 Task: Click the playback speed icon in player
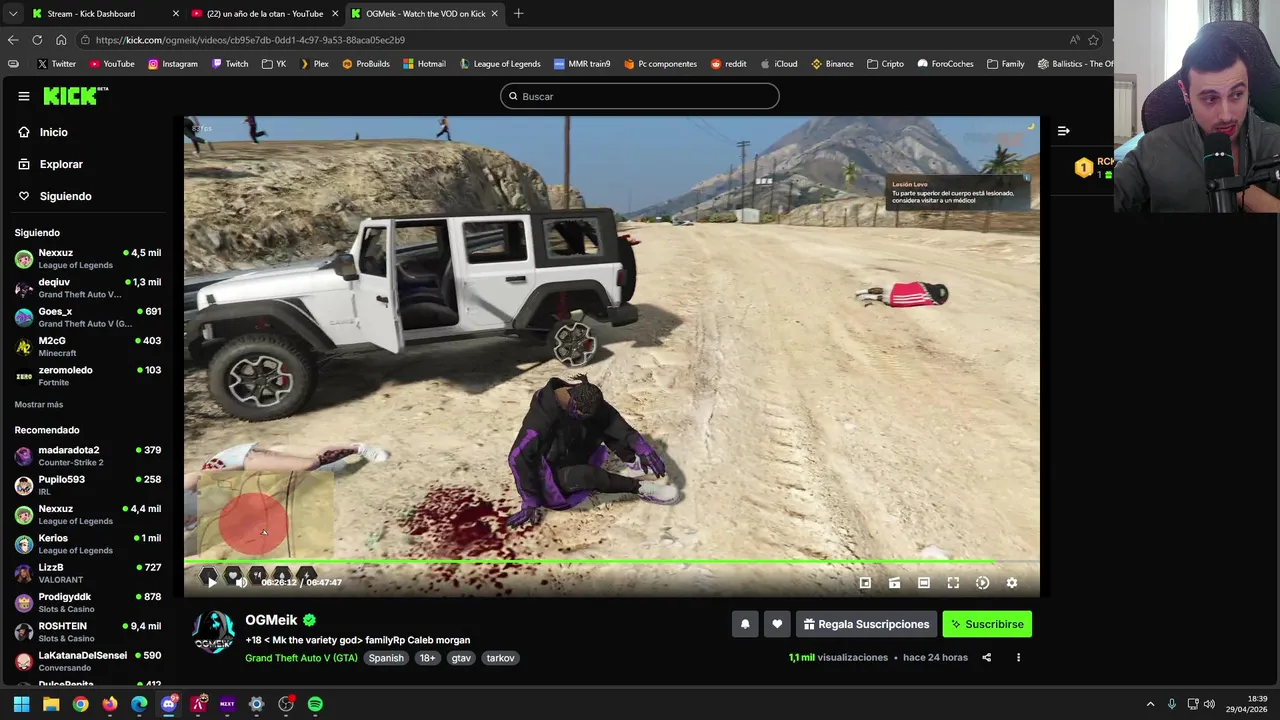[x=982, y=583]
